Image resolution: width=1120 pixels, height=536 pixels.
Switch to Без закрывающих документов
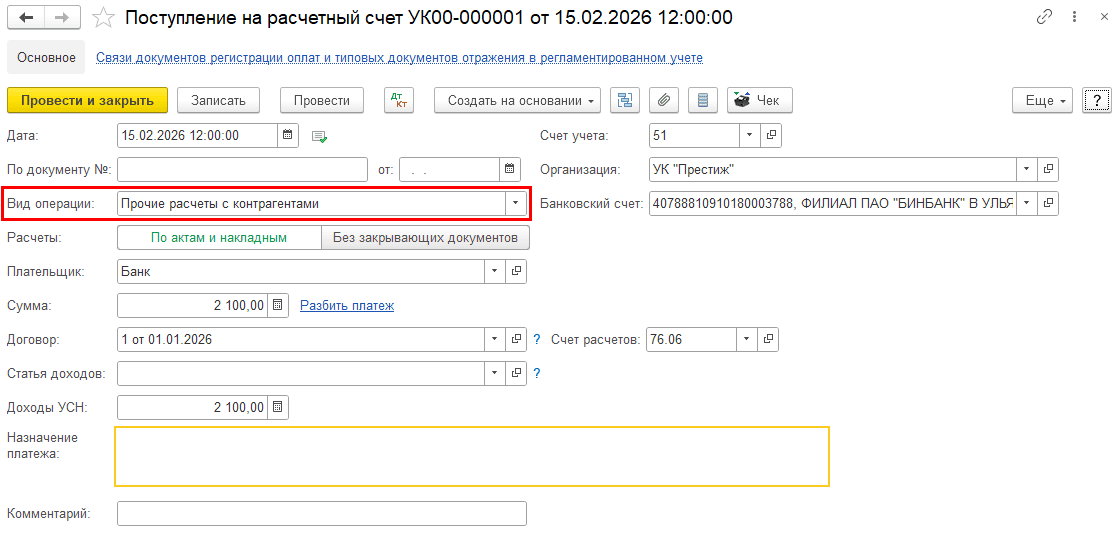425,238
